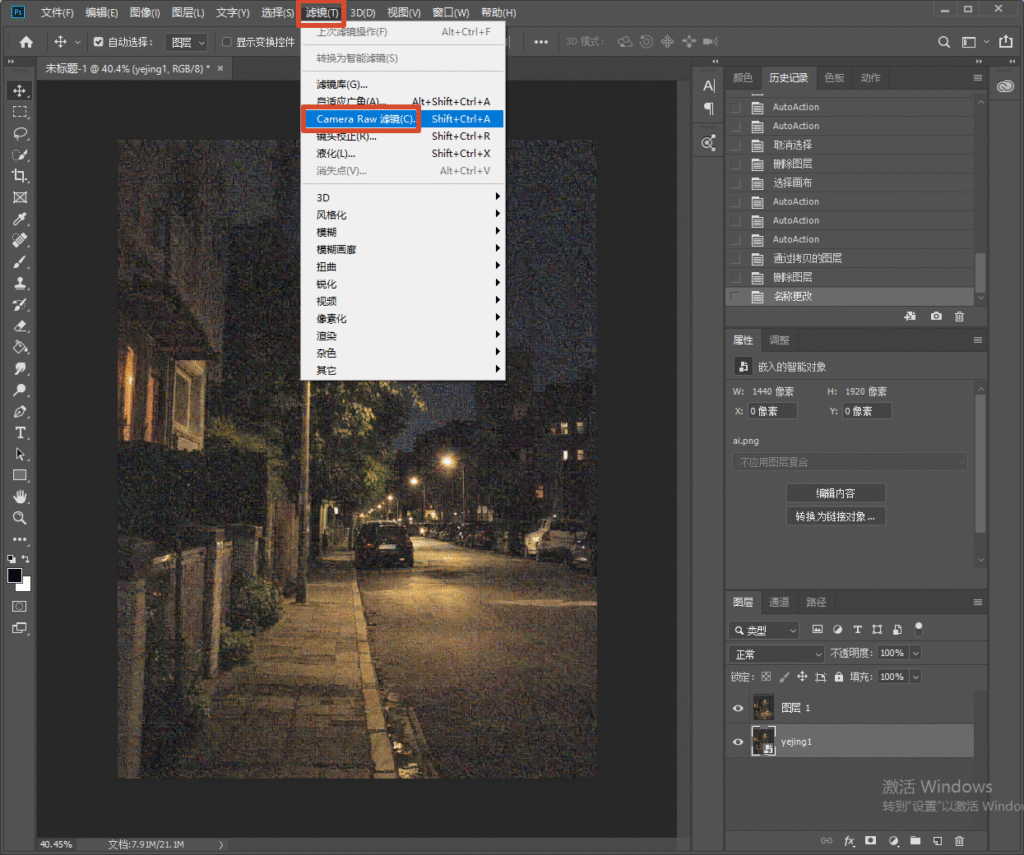Hide the yejing1 layer eye icon
The width and height of the screenshot is (1024, 855).
click(x=738, y=741)
